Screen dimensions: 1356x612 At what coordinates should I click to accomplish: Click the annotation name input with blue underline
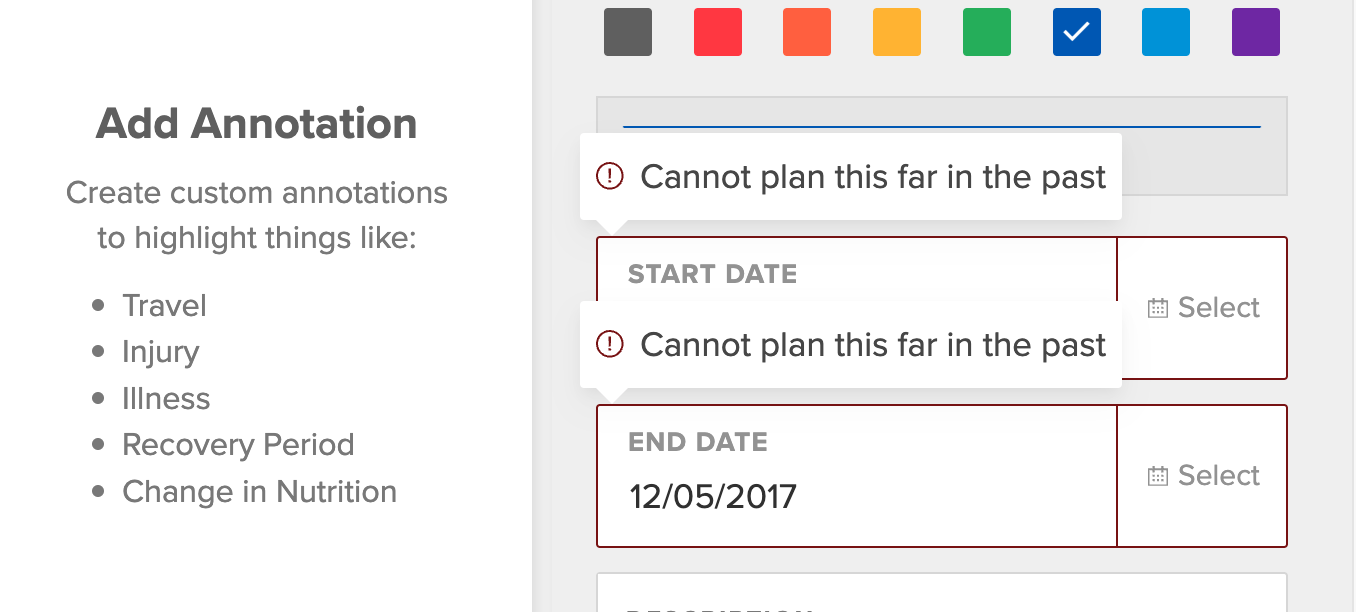tap(940, 115)
